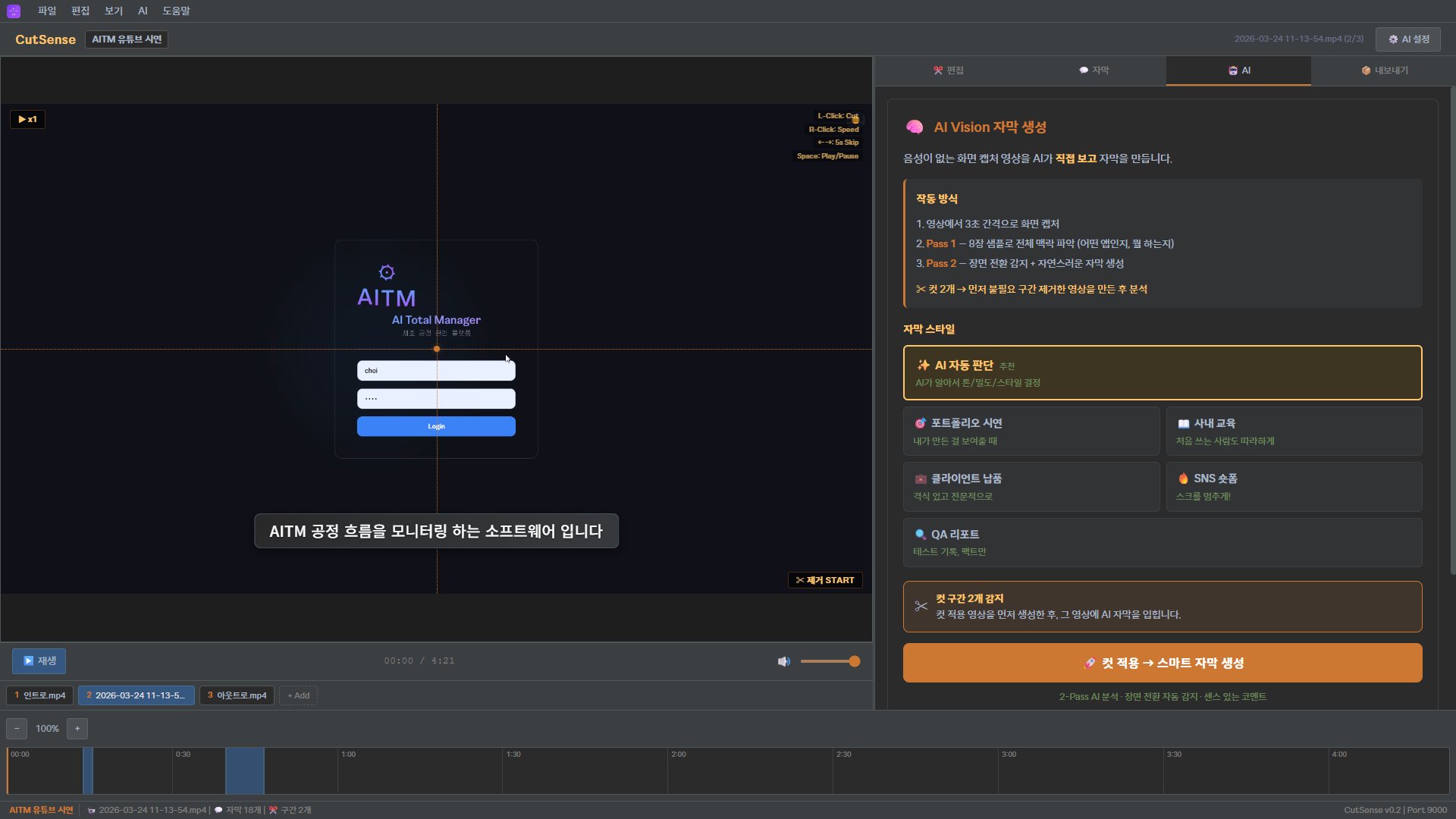Select the QA 리포트 style card
Image resolution: width=1456 pixels, height=819 pixels.
(1163, 542)
